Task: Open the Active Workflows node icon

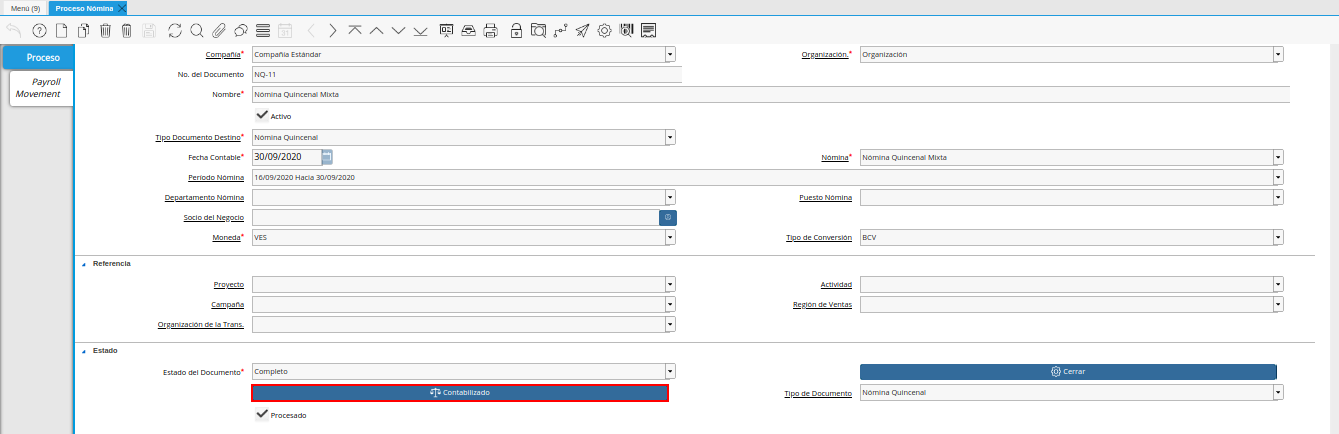Action: (560, 30)
